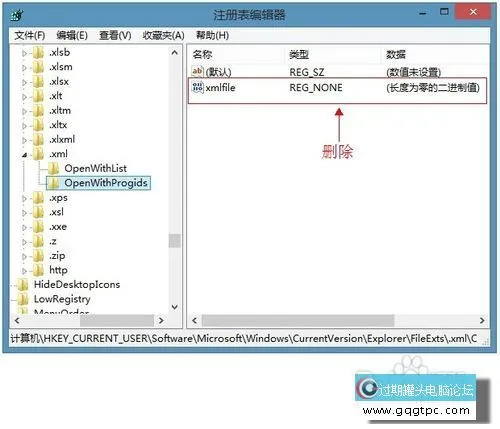This screenshot has width=500, height=429.
Task: Click the (默认) string value icon
Action: click(197, 71)
